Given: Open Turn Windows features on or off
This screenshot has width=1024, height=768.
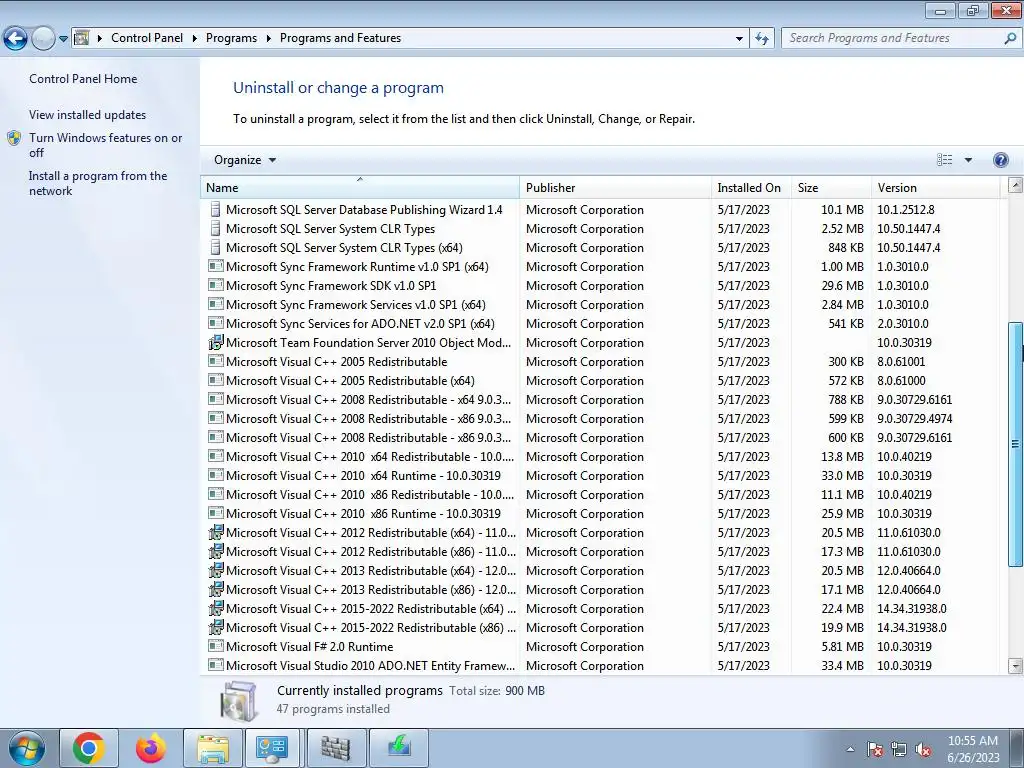Looking at the screenshot, I should pos(105,145).
